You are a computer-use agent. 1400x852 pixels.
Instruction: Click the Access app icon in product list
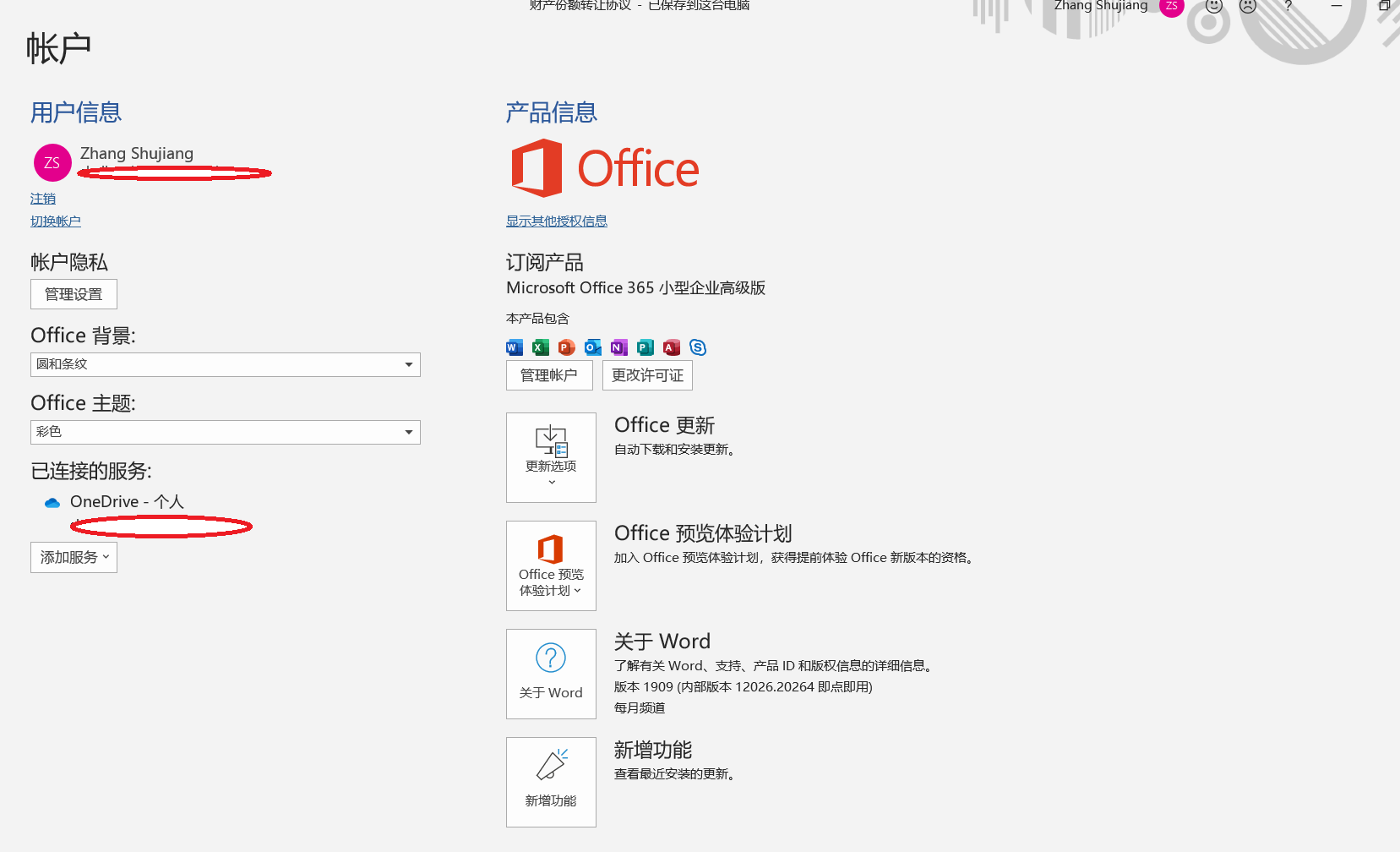672,347
